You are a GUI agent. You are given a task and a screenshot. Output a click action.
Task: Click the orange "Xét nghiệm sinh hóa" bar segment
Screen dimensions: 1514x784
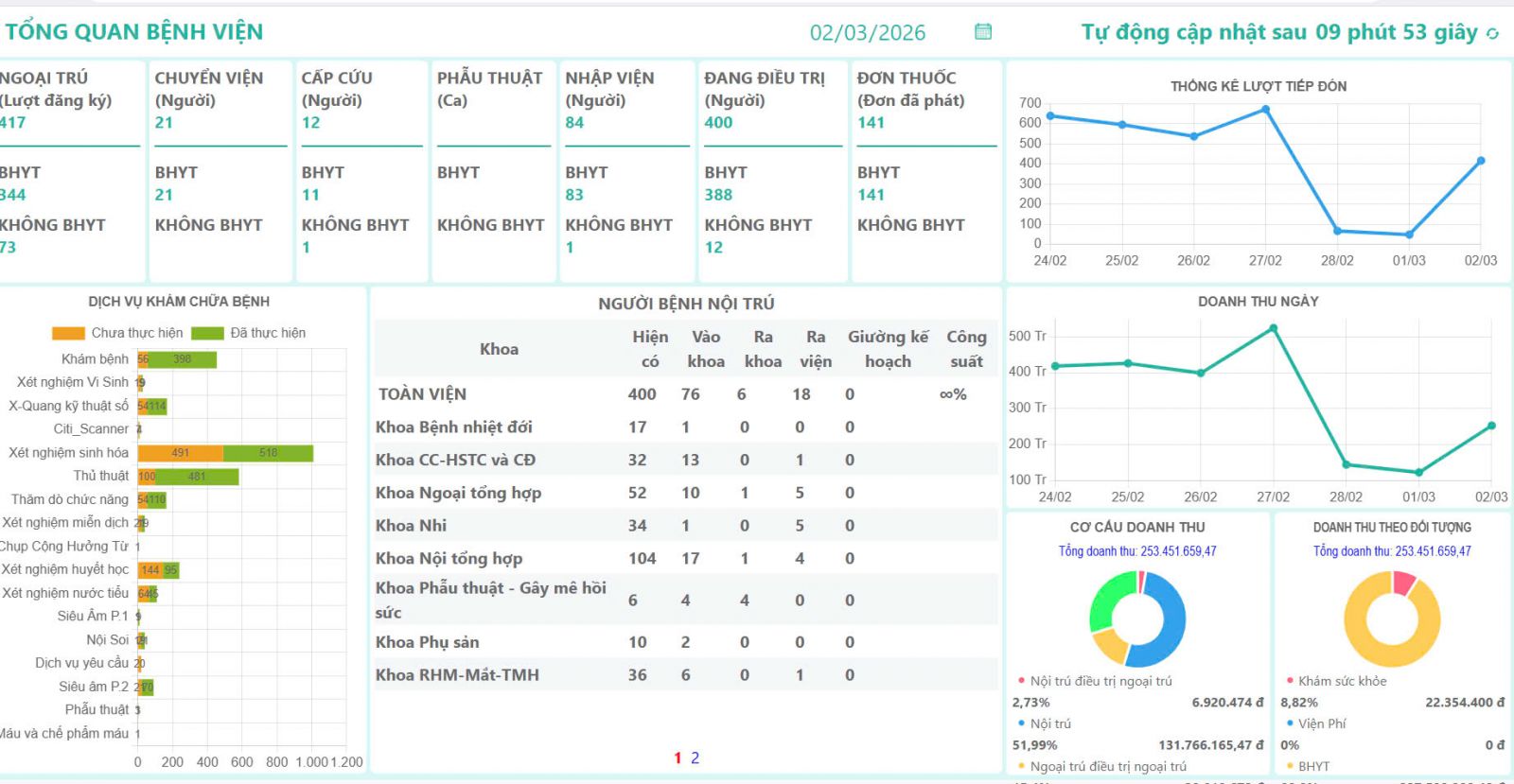click(180, 453)
